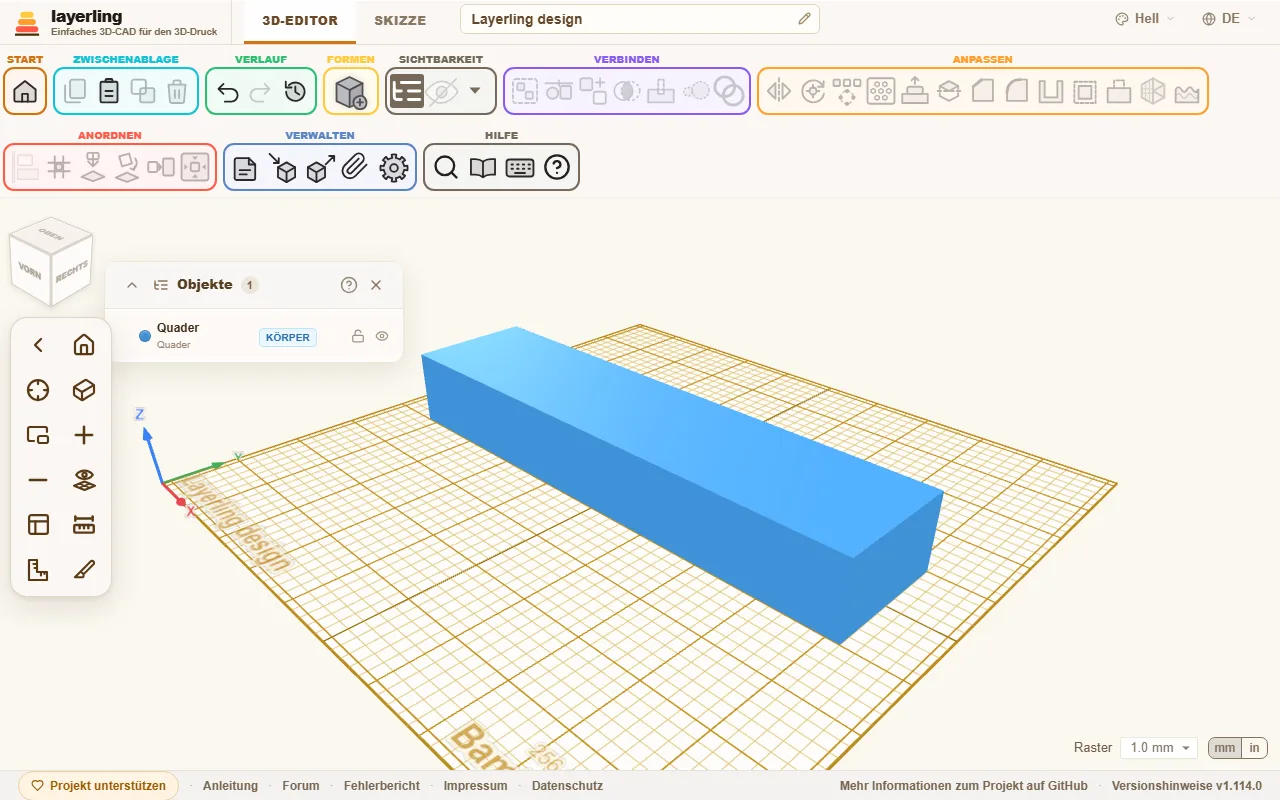Viewport: 1280px width, 800px height.
Task: Click the ruler measurement icon in view panel
Action: click(x=84, y=525)
